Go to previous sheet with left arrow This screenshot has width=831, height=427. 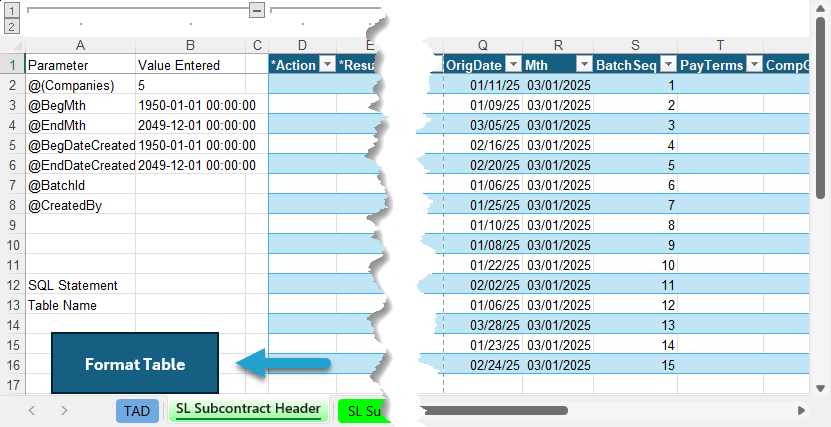[x=32, y=411]
